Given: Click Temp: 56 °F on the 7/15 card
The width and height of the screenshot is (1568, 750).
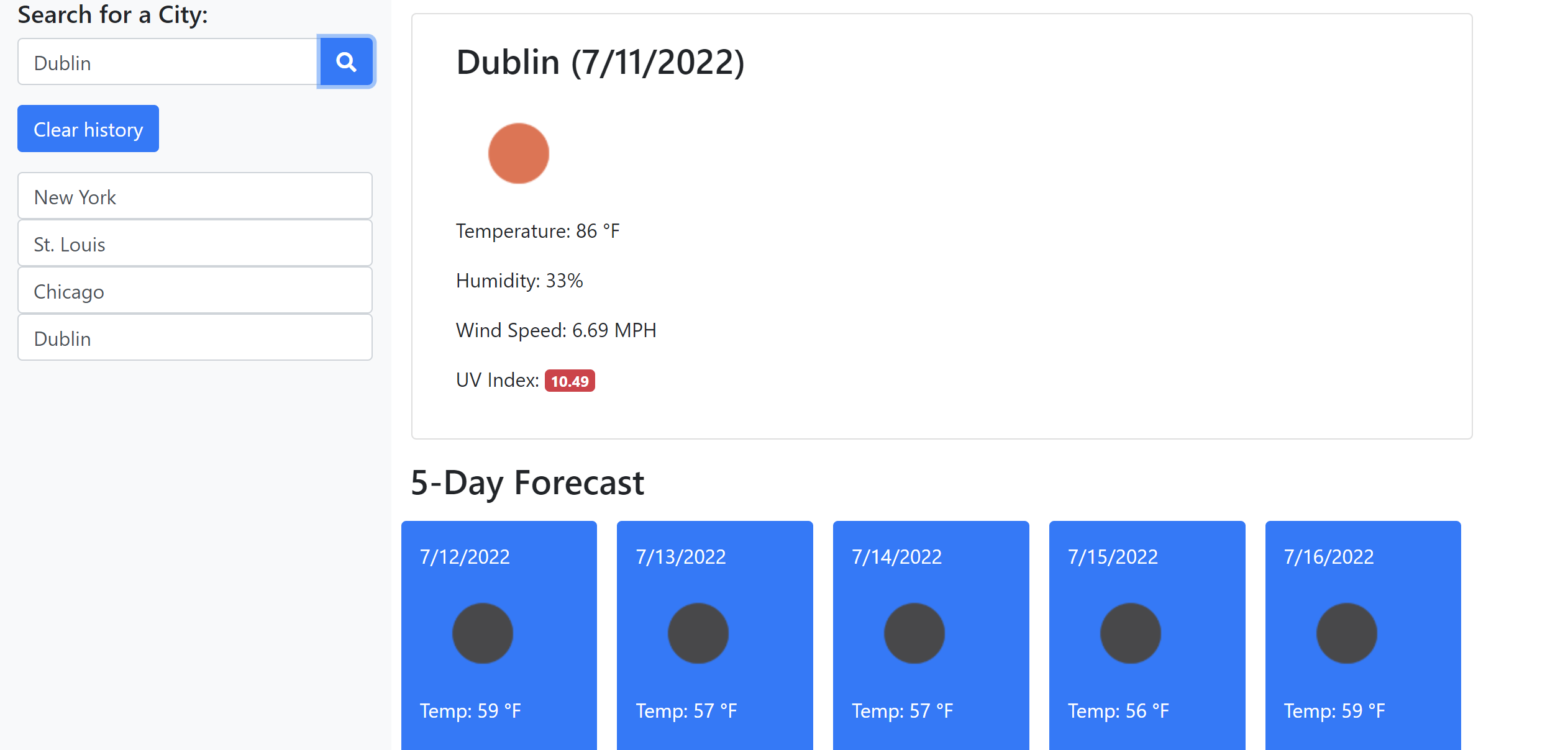Looking at the screenshot, I should tap(1118, 710).
